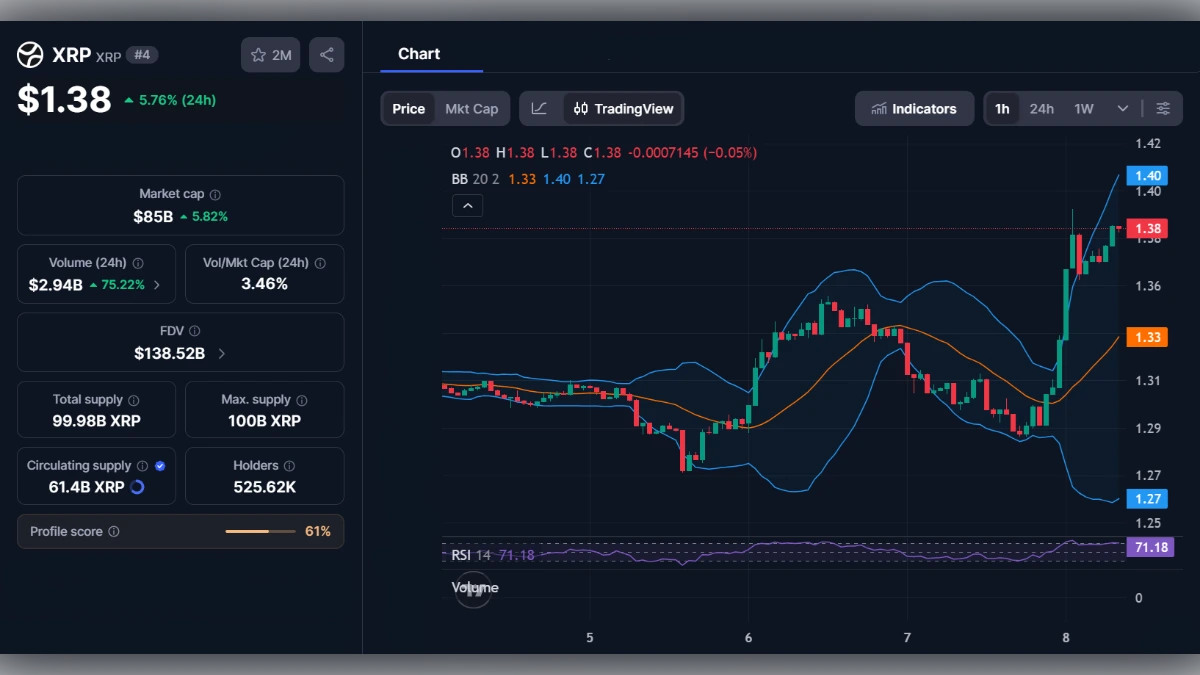The width and height of the screenshot is (1200, 675).
Task: Toggle chart to Mkt Cap mode
Action: pos(471,108)
